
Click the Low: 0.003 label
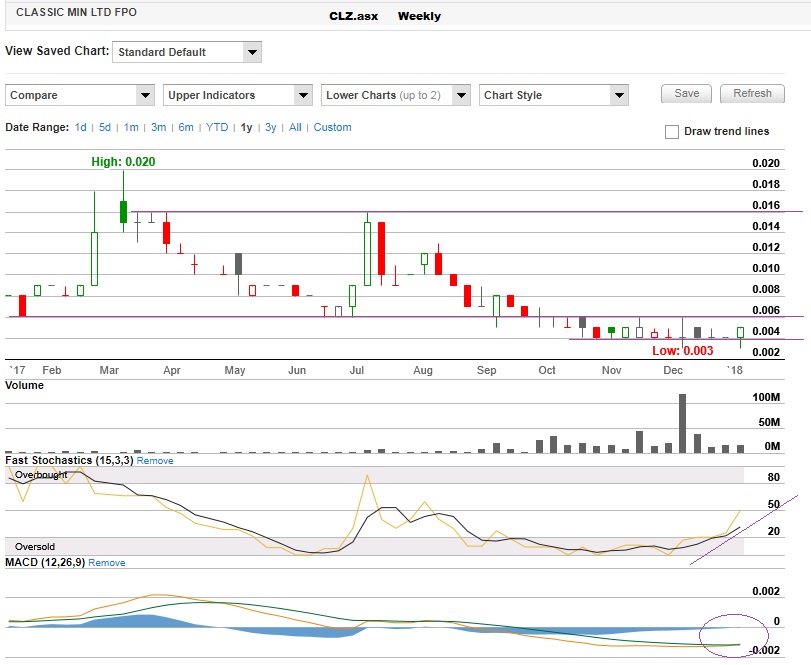point(682,351)
